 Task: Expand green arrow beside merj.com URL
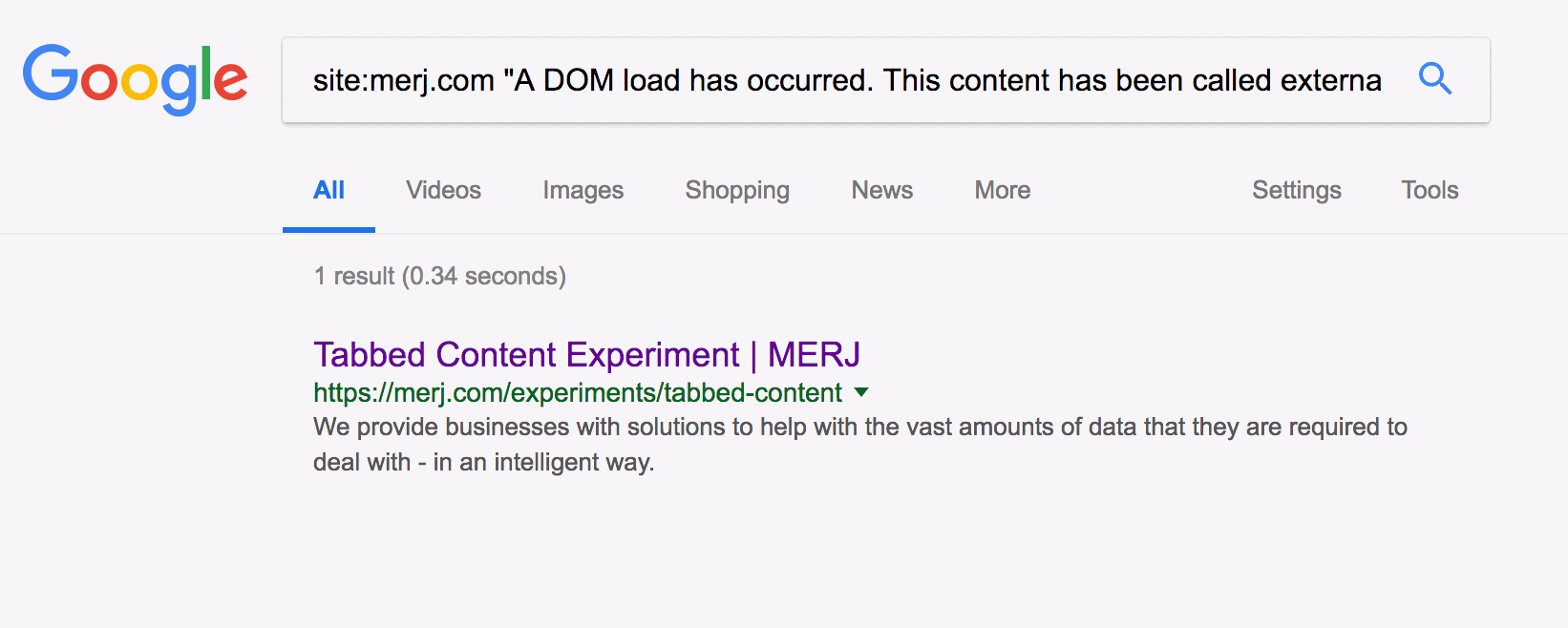pos(861,392)
